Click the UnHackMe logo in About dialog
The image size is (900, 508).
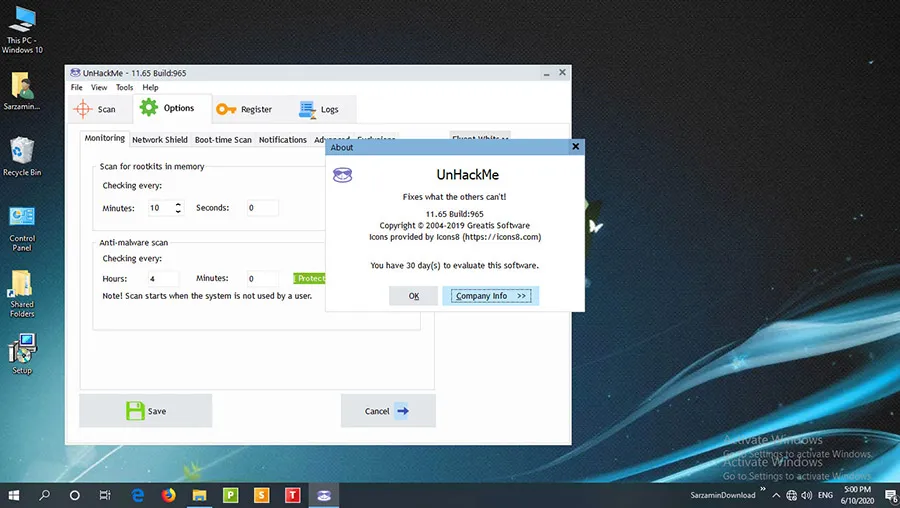pos(343,175)
